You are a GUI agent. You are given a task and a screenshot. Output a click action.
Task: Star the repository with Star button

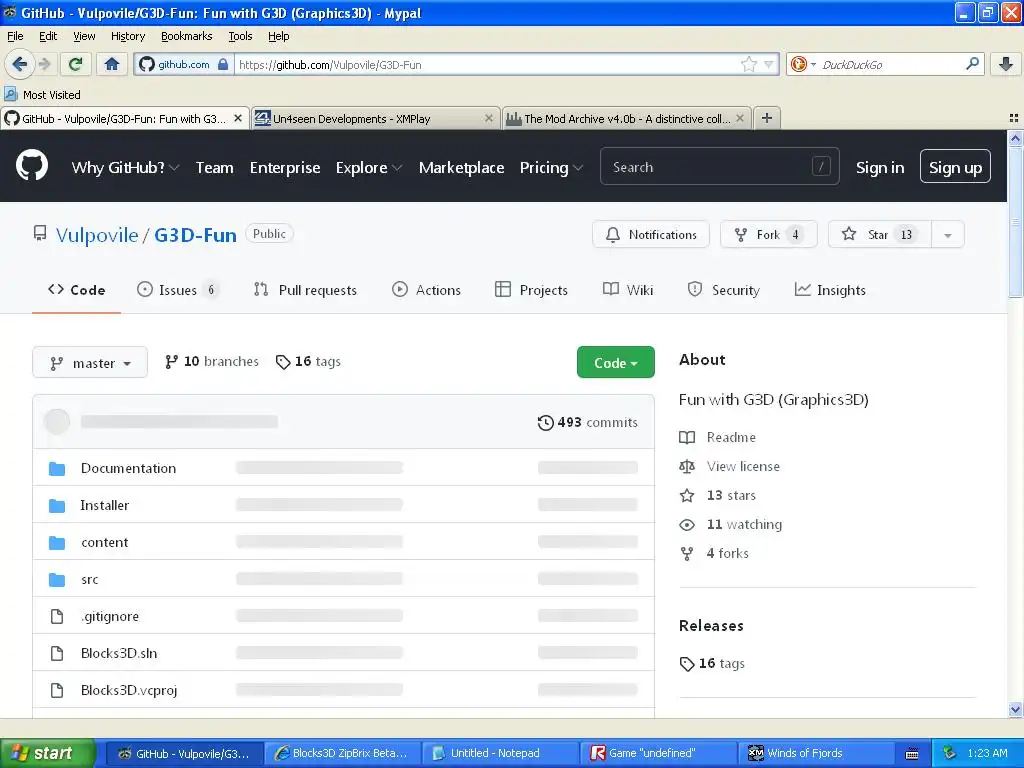pyautogui.click(x=878, y=234)
